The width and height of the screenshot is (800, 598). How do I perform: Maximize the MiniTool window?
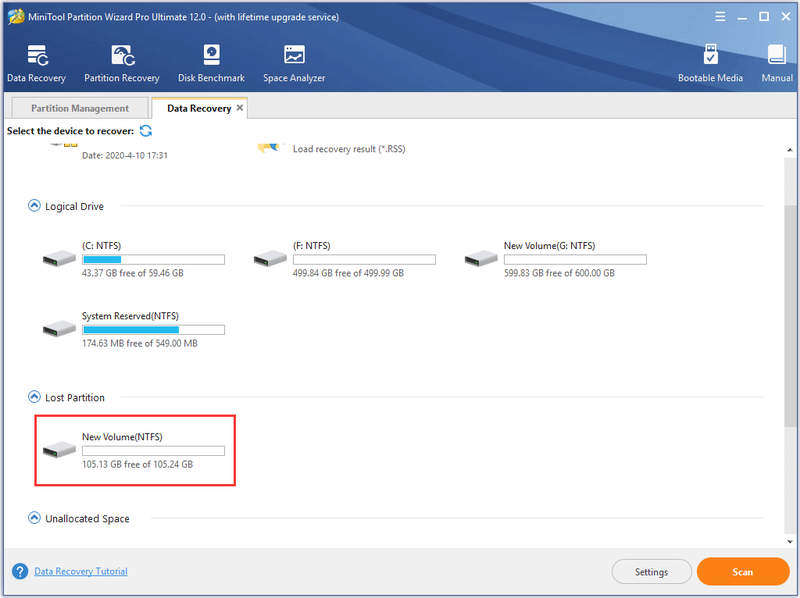[764, 17]
